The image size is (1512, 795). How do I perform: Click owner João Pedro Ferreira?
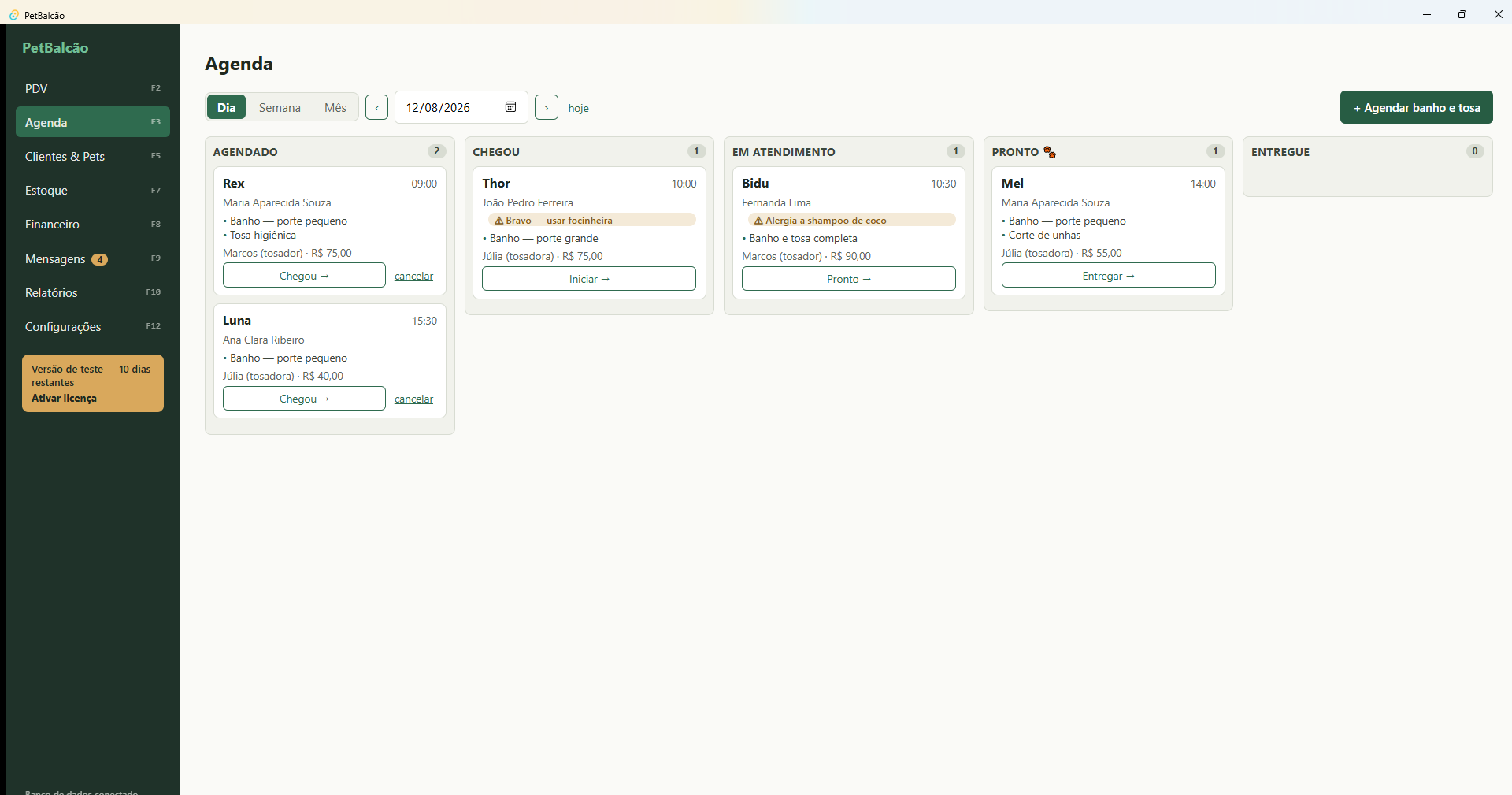[x=528, y=202]
